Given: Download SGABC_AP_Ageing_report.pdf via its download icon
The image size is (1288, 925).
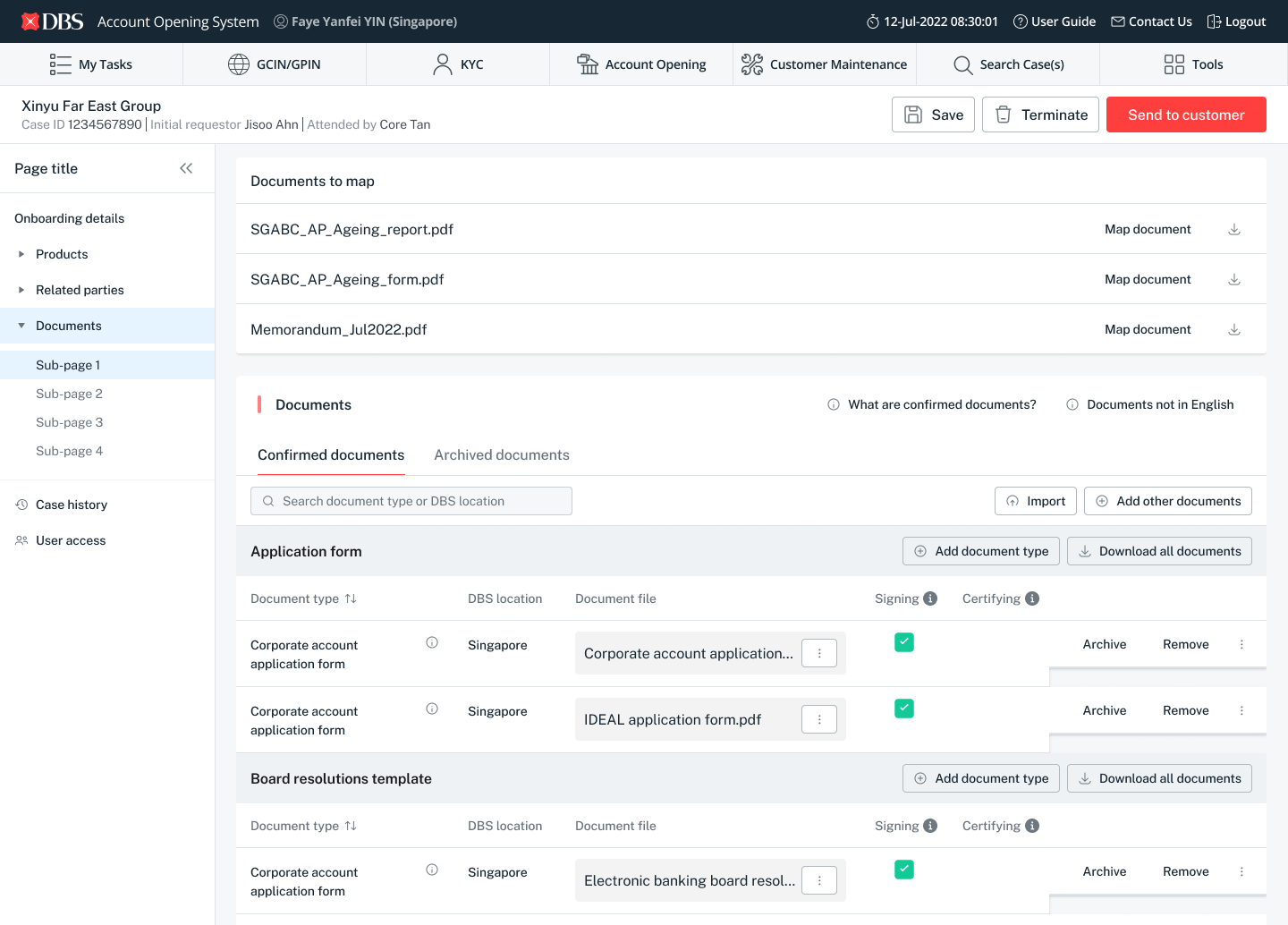Looking at the screenshot, I should pos(1234,229).
